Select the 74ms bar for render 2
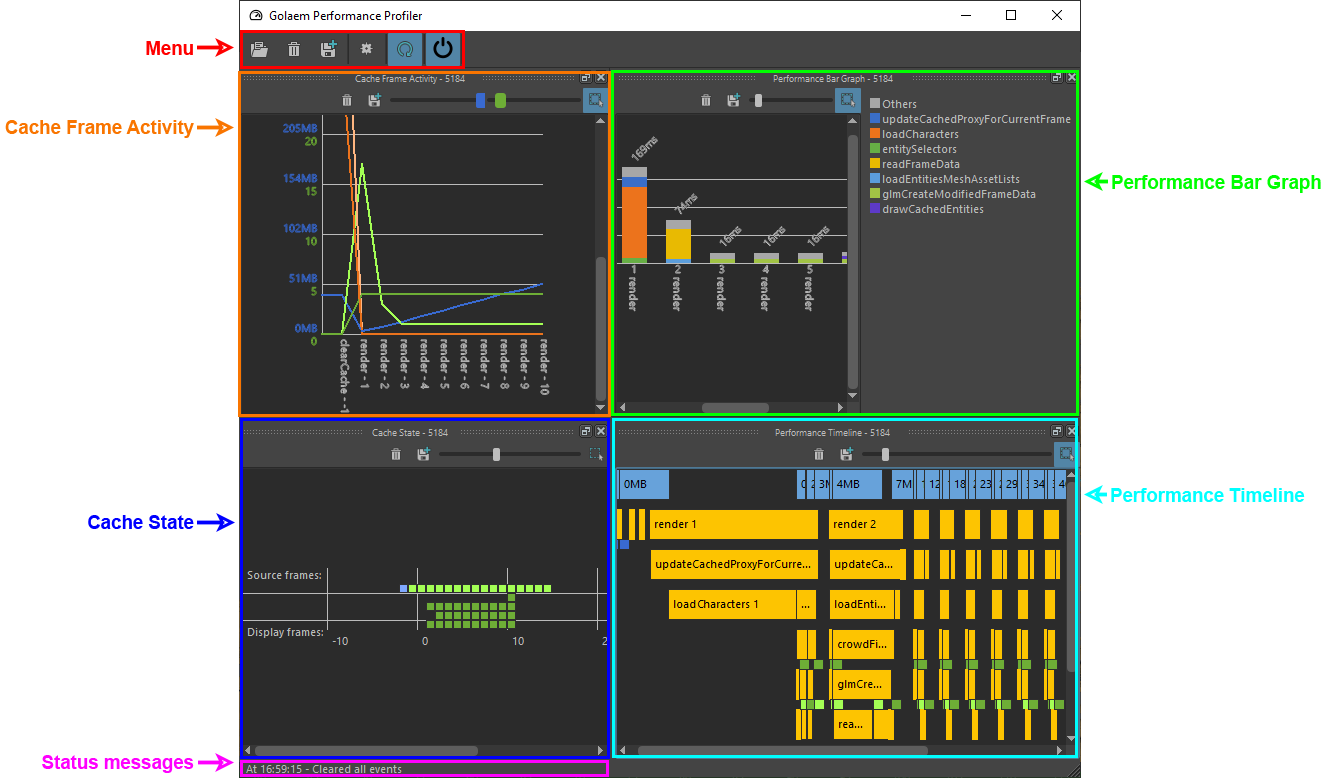1343x778 pixels. [x=678, y=241]
